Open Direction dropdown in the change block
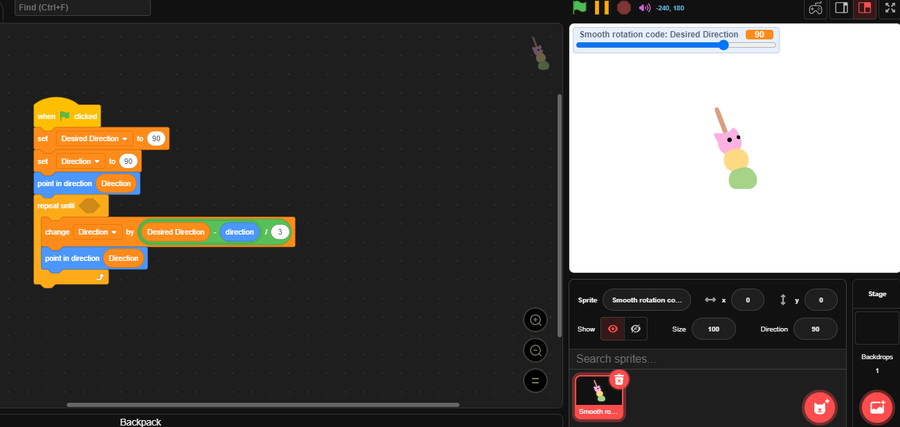 coord(98,232)
